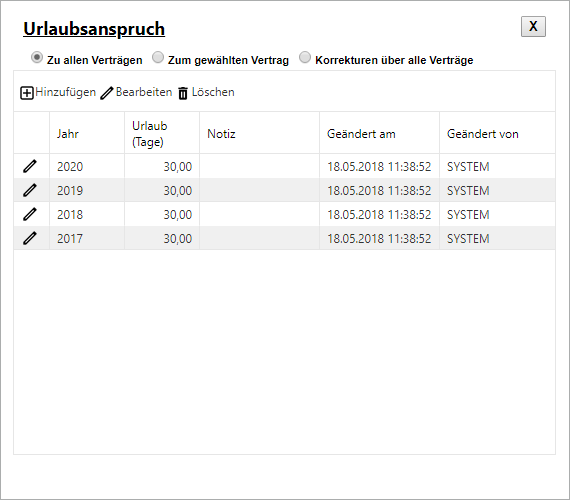The image size is (570, 500).
Task: Click SYSTEM in the 2020 row
Action: 468,167
